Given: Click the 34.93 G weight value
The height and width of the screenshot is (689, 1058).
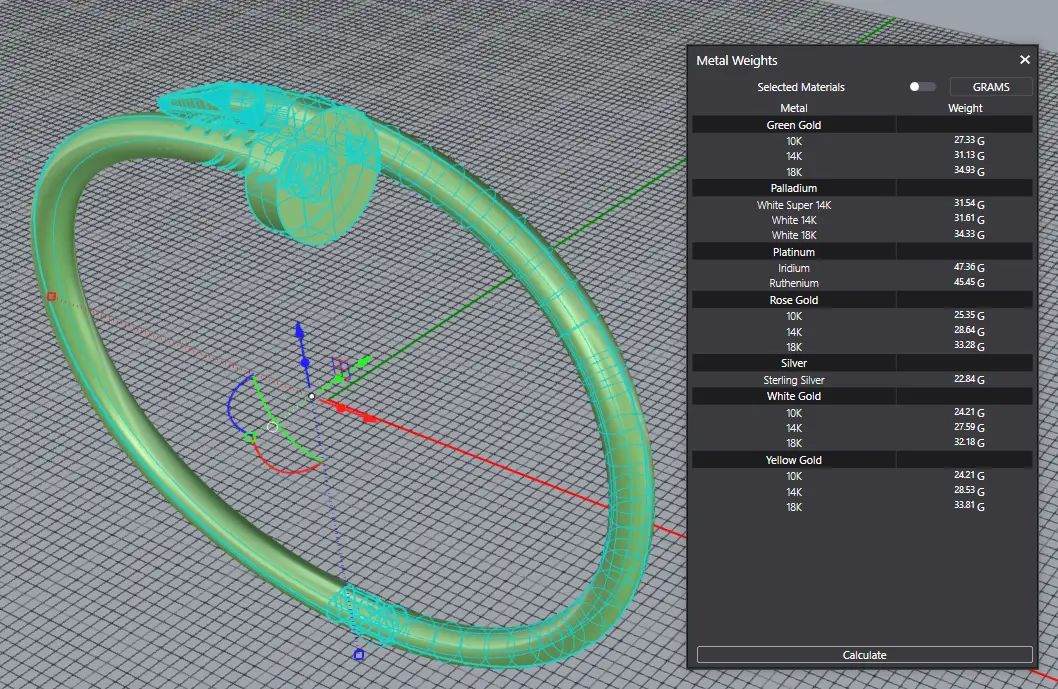Looking at the screenshot, I should coord(969,171).
